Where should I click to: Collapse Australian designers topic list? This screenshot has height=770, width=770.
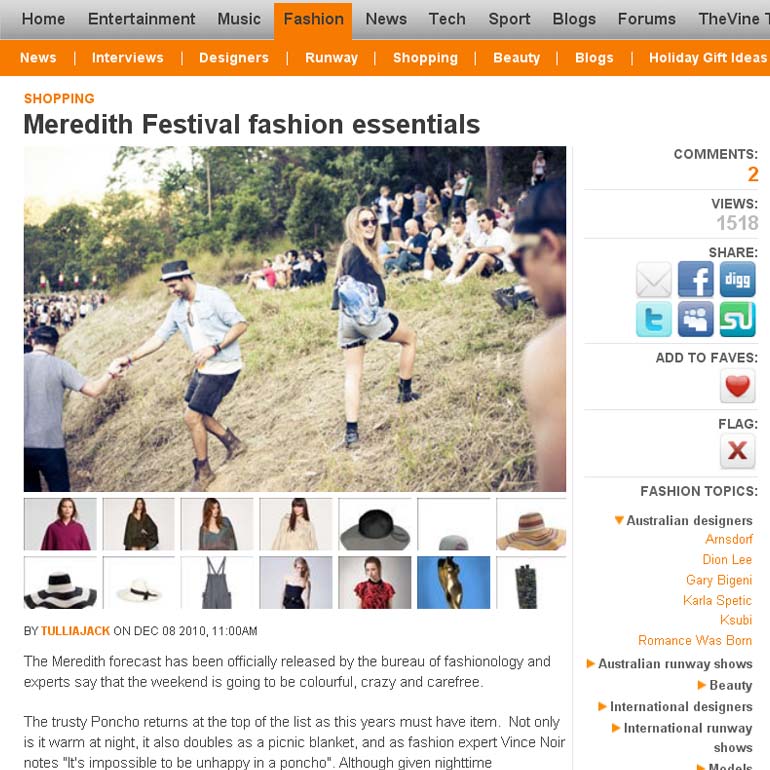pos(683,520)
